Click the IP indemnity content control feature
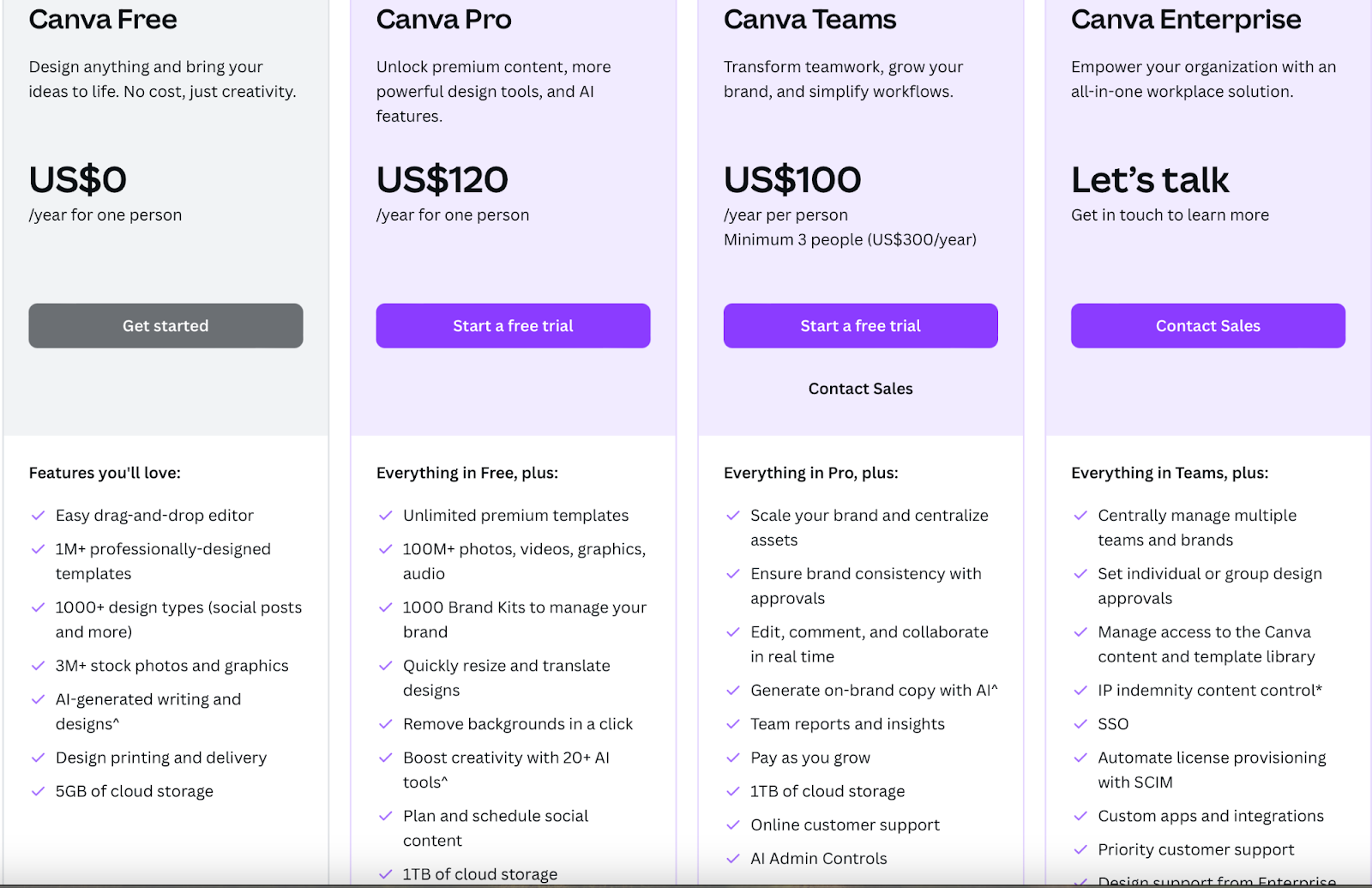 tap(1210, 691)
